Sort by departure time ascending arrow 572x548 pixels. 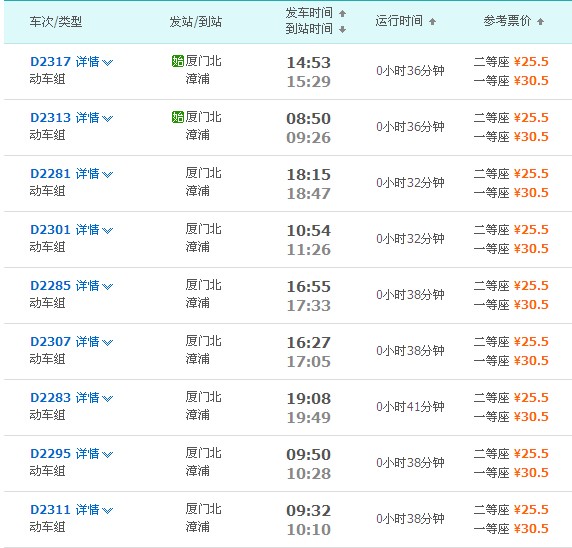point(342,13)
